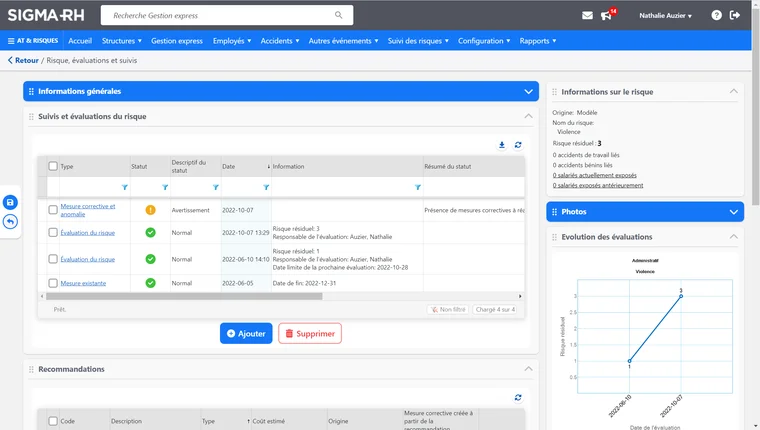Check the Mesure corrective et anomalie row
Image resolution: width=760 pixels, height=430 pixels.
tap(53, 210)
